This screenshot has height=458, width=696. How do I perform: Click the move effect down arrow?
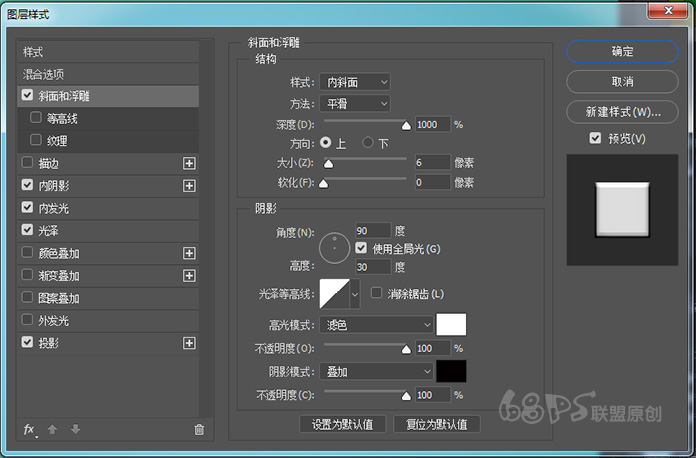(x=75, y=429)
